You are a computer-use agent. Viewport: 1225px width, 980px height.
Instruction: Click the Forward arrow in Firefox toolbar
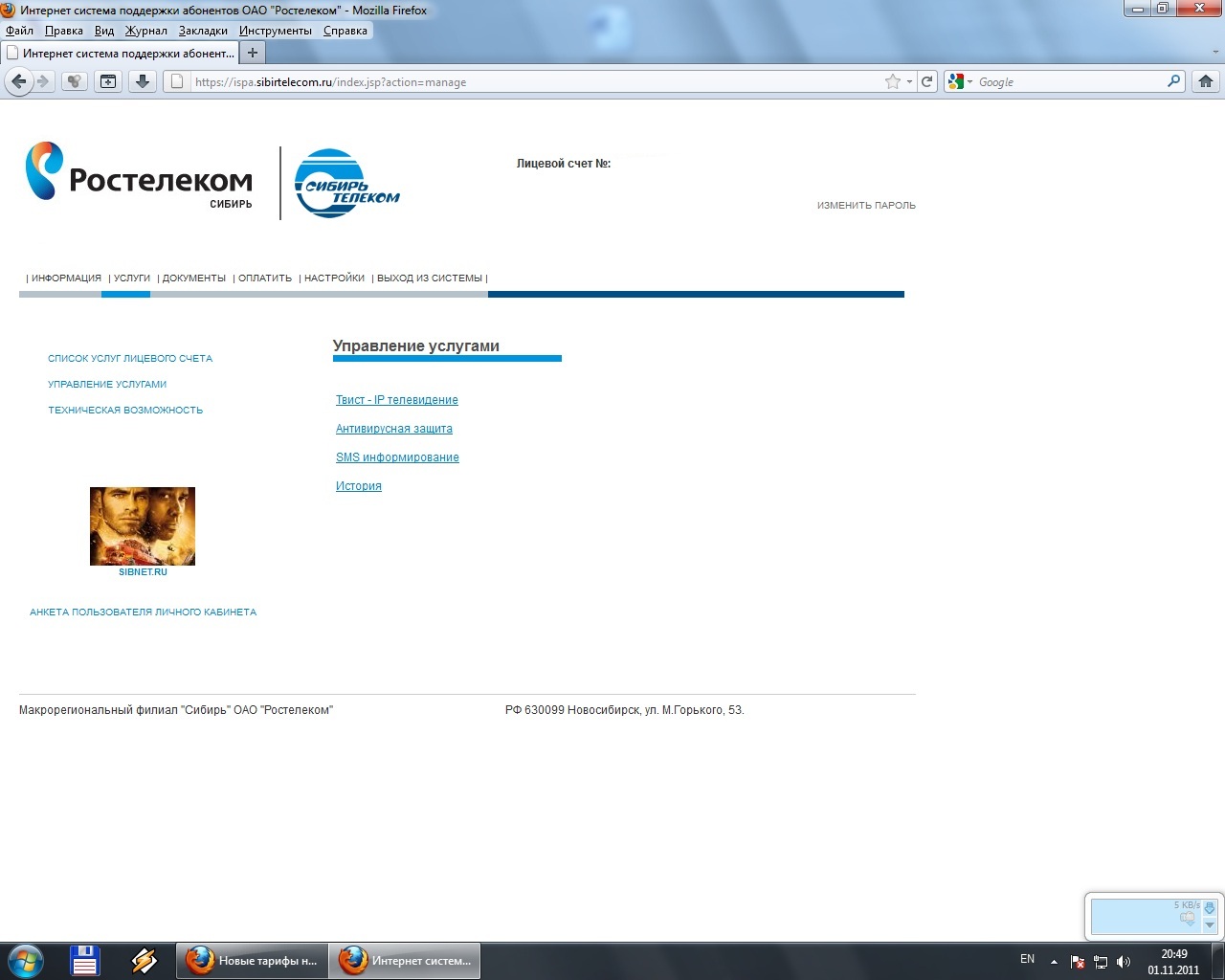(42, 82)
